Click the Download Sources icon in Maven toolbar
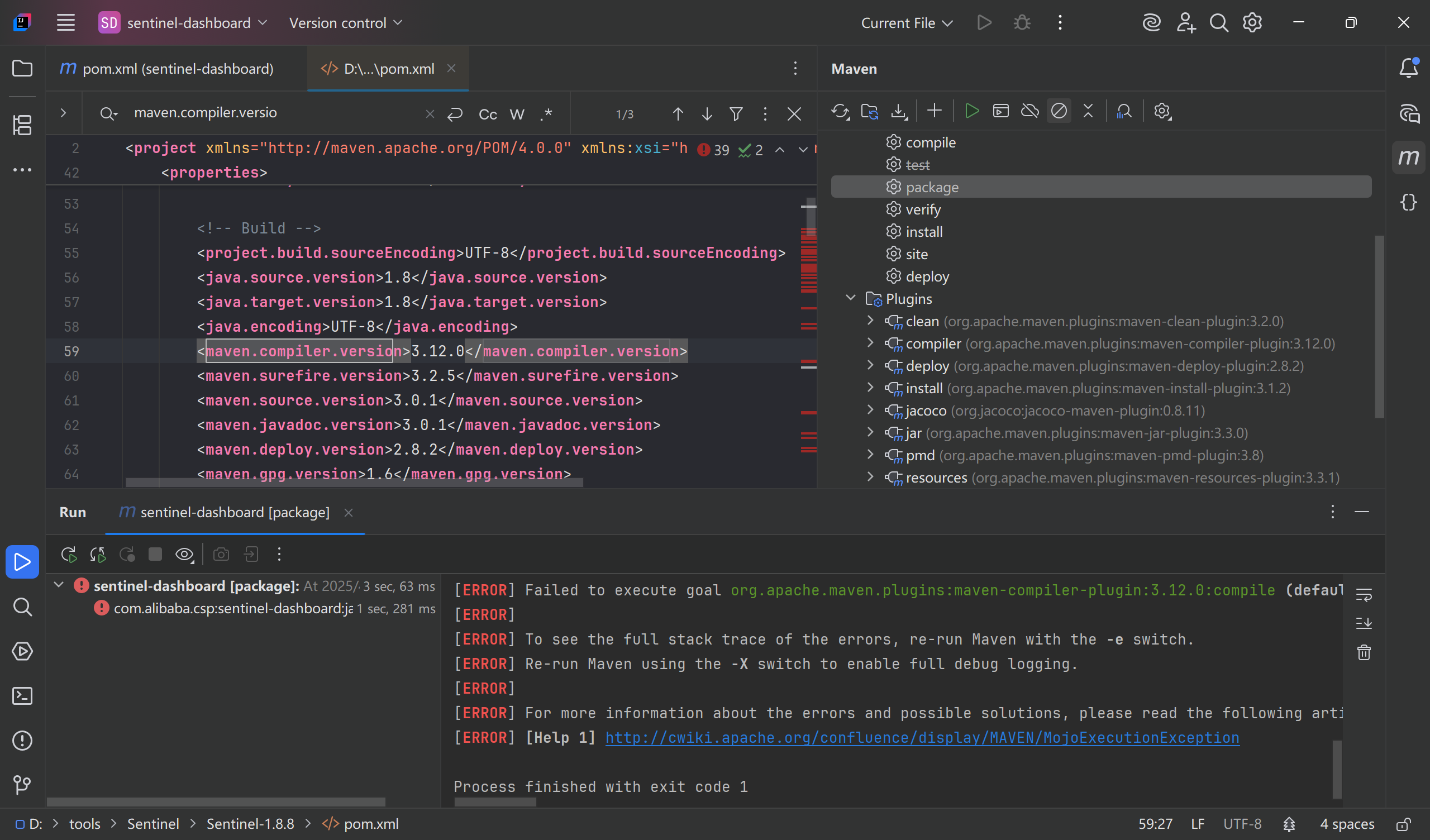The width and height of the screenshot is (1430, 840). [x=898, y=111]
